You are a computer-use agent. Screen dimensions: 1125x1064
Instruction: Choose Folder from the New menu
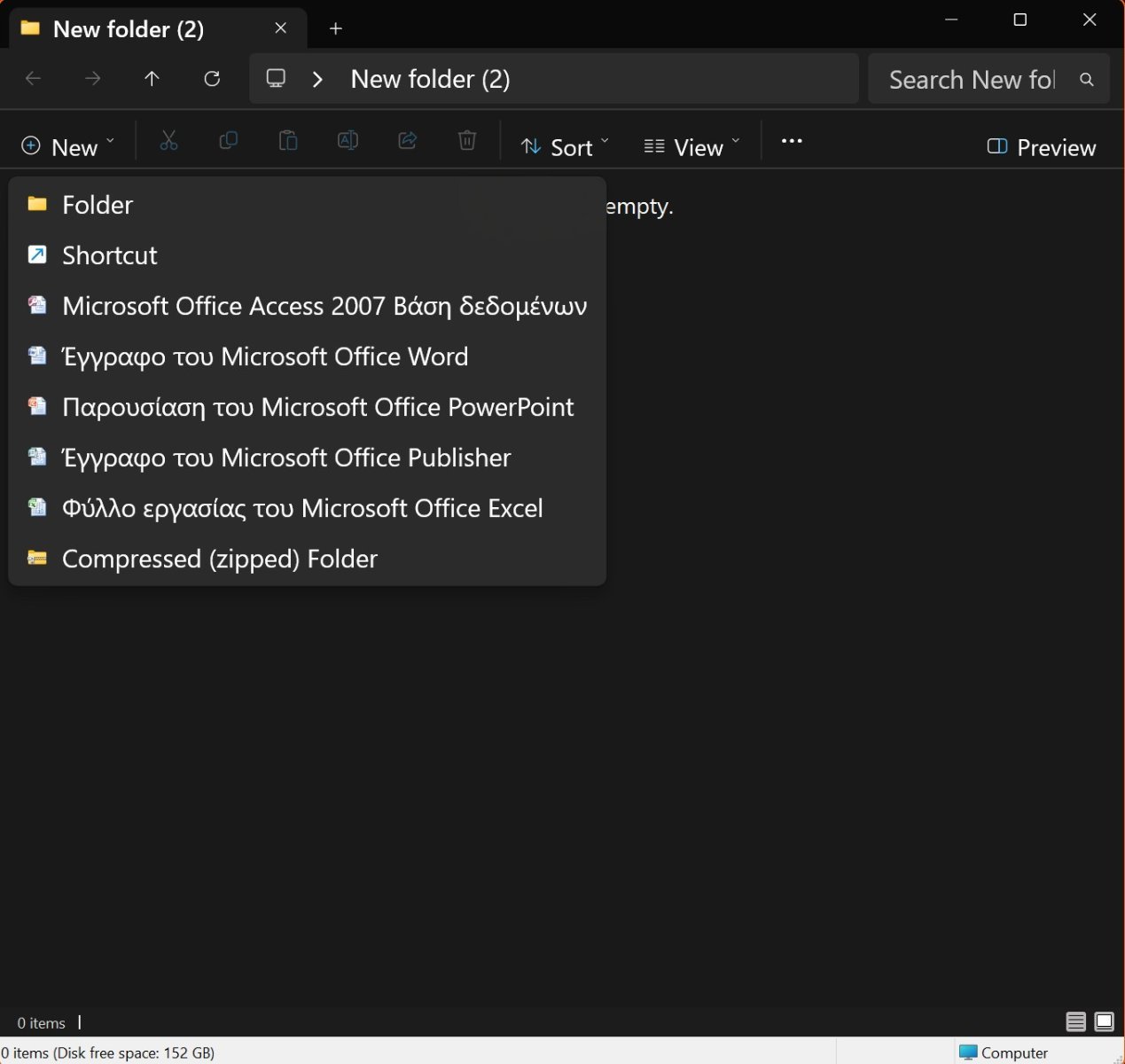[307, 205]
